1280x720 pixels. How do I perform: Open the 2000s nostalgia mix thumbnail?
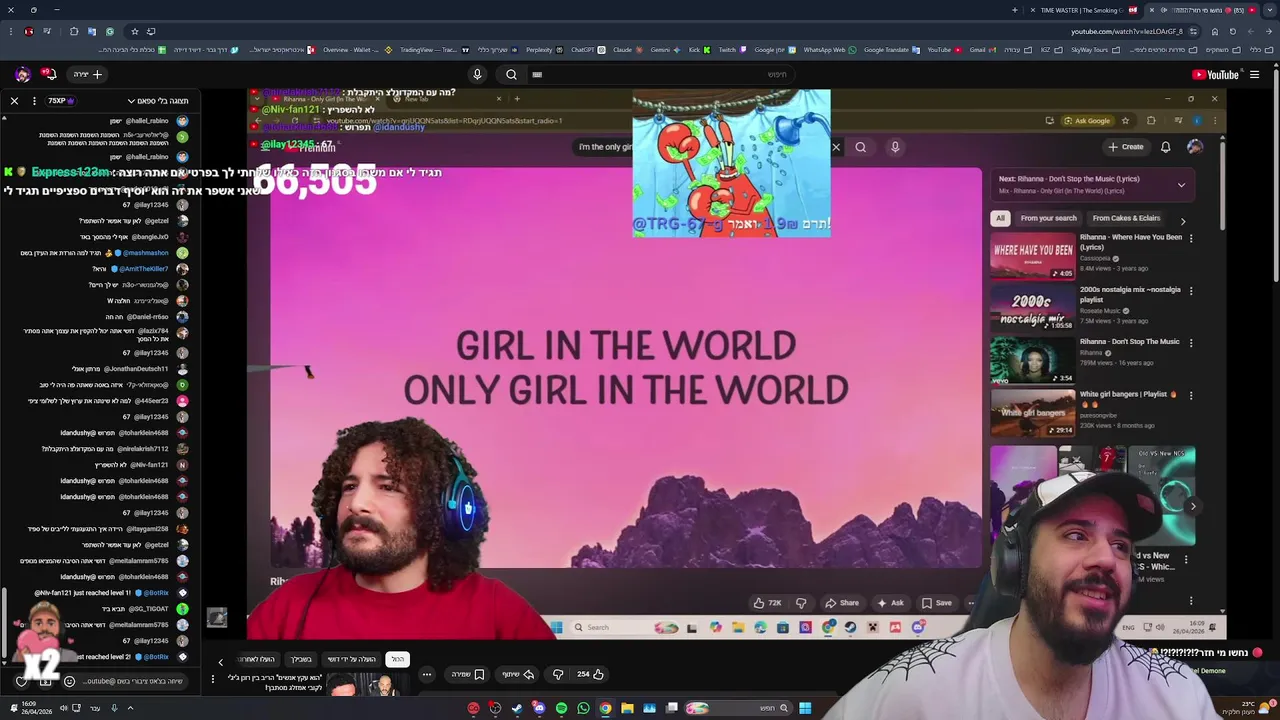coord(1033,308)
